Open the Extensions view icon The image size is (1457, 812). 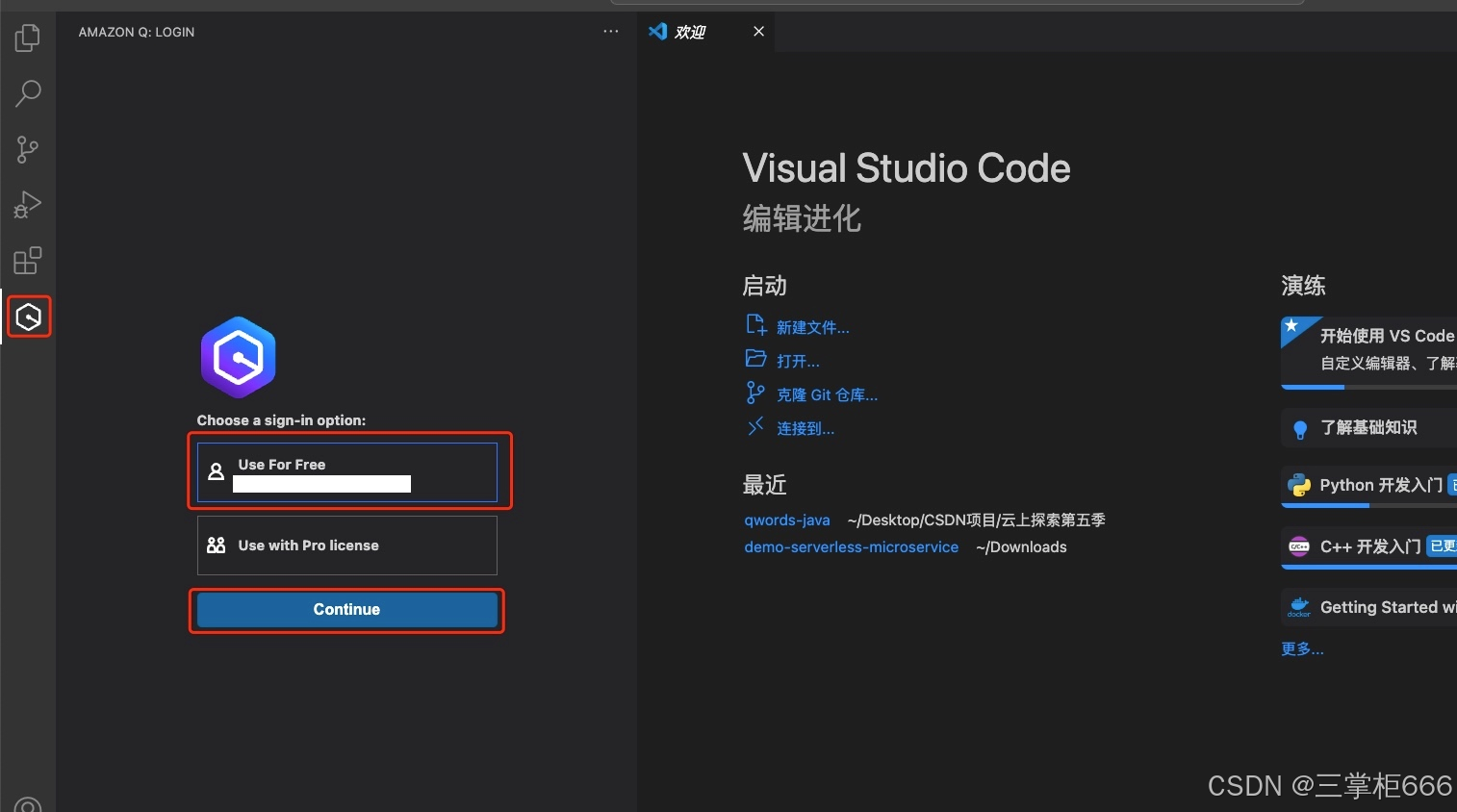(x=28, y=261)
